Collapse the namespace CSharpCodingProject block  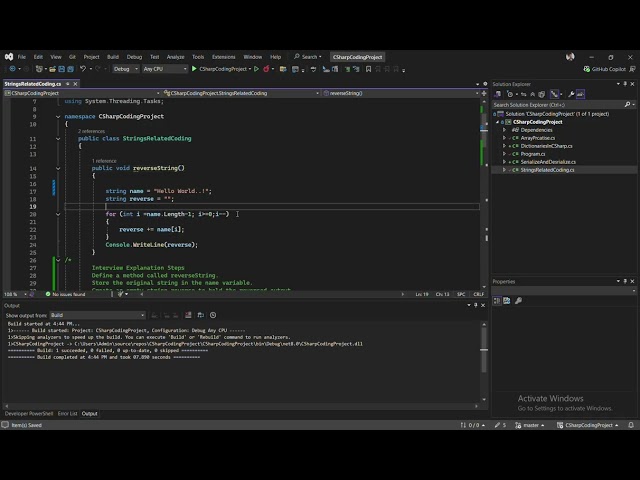[x=58, y=116]
